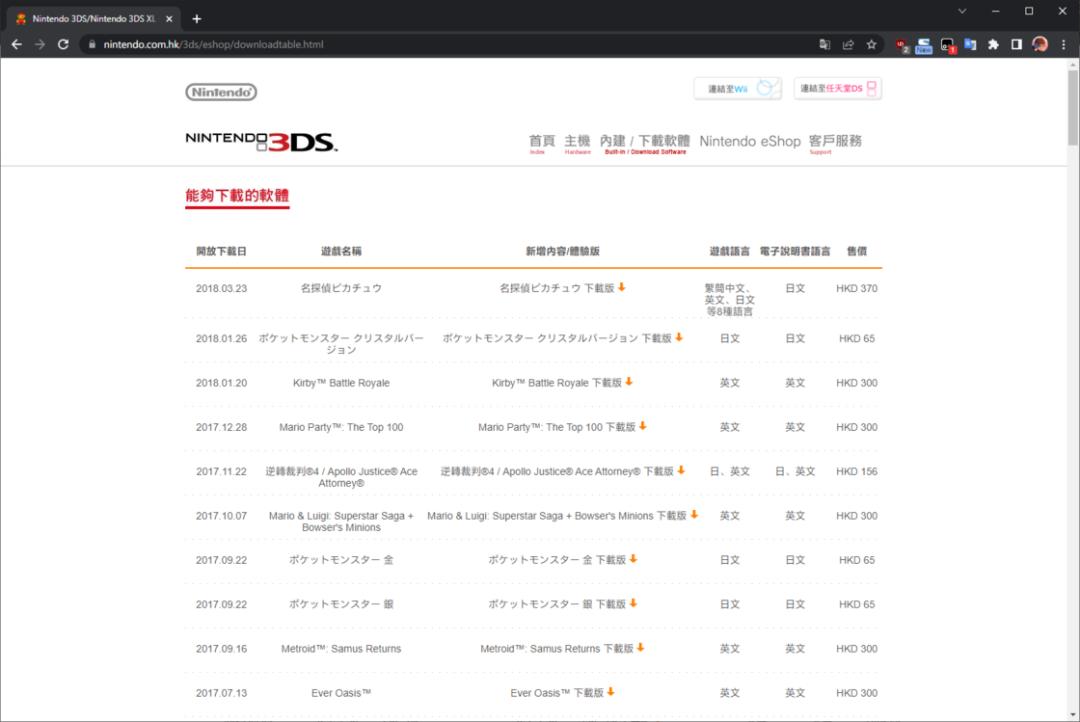This screenshot has height=722, width=1080.
Task: Open the Nintendo eShop menu item
Action: click(750, 141)
